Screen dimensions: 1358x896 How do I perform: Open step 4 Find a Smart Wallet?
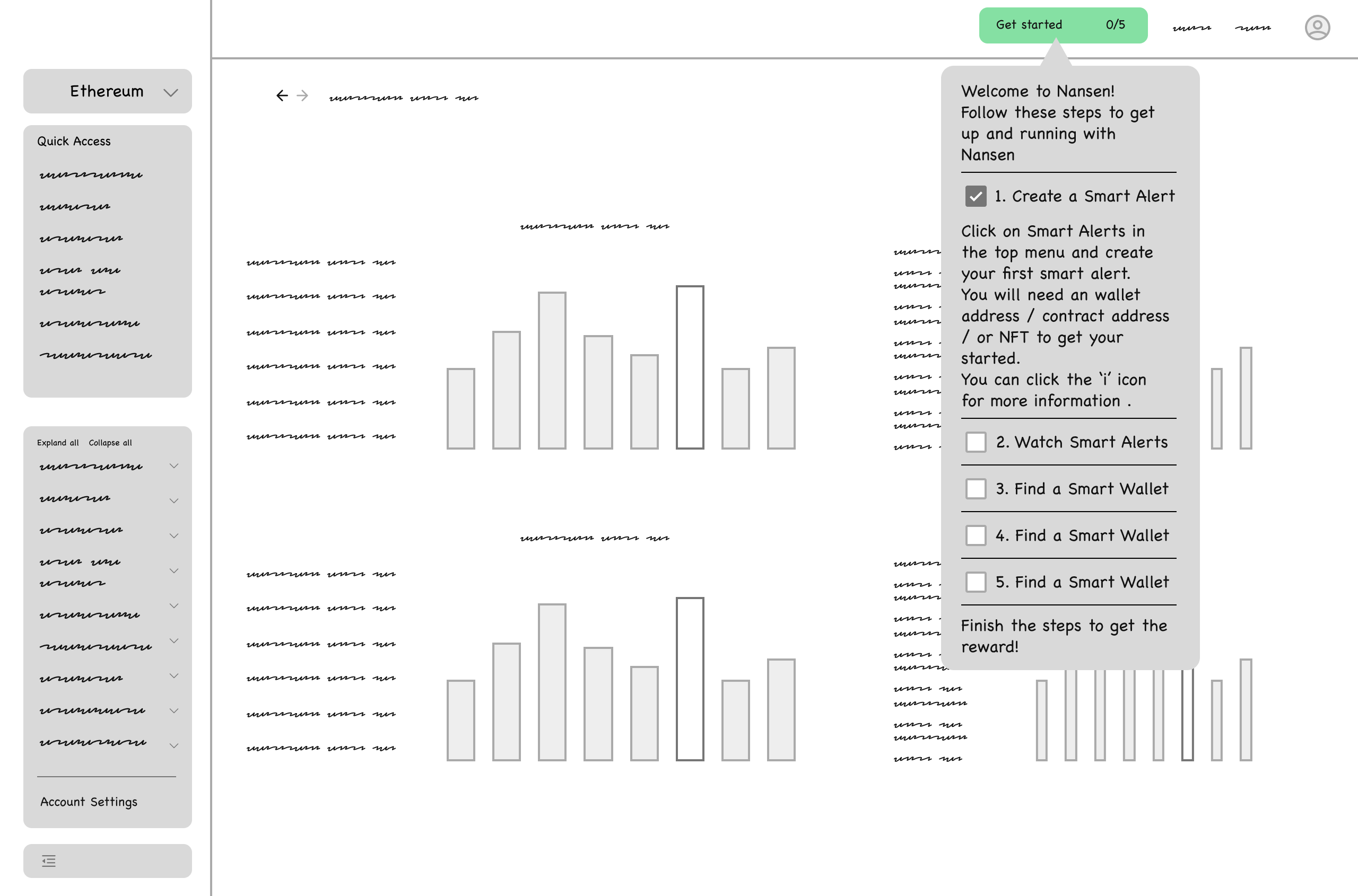tap(1082, 535)
